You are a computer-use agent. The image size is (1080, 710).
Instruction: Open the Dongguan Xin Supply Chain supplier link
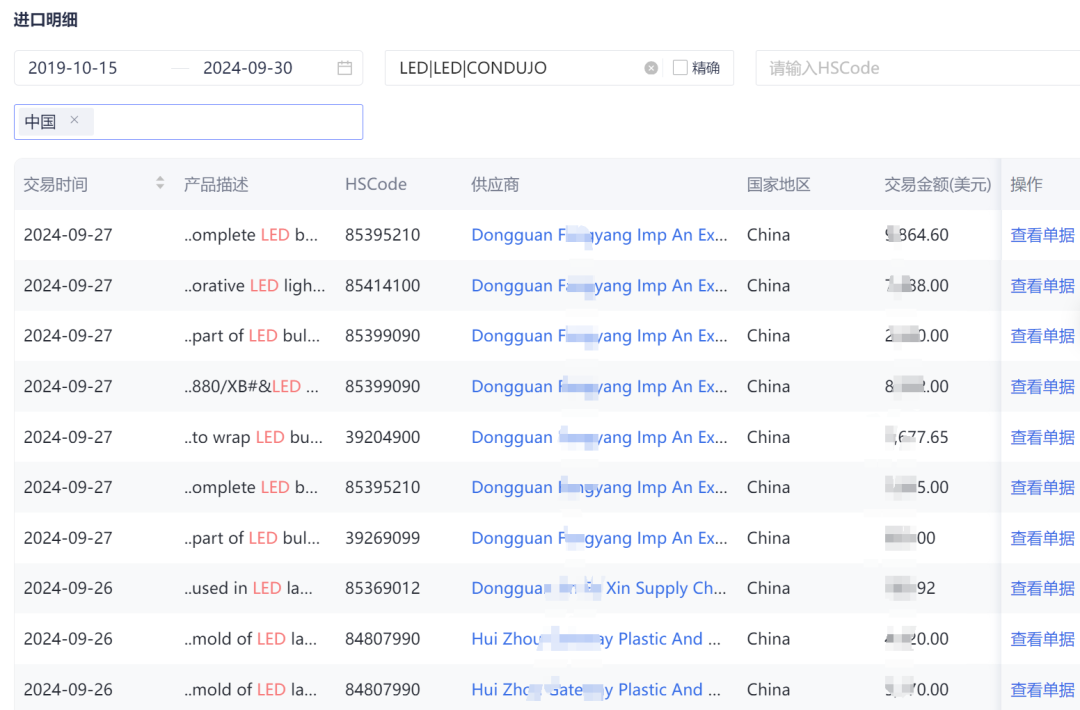point(597,588)
